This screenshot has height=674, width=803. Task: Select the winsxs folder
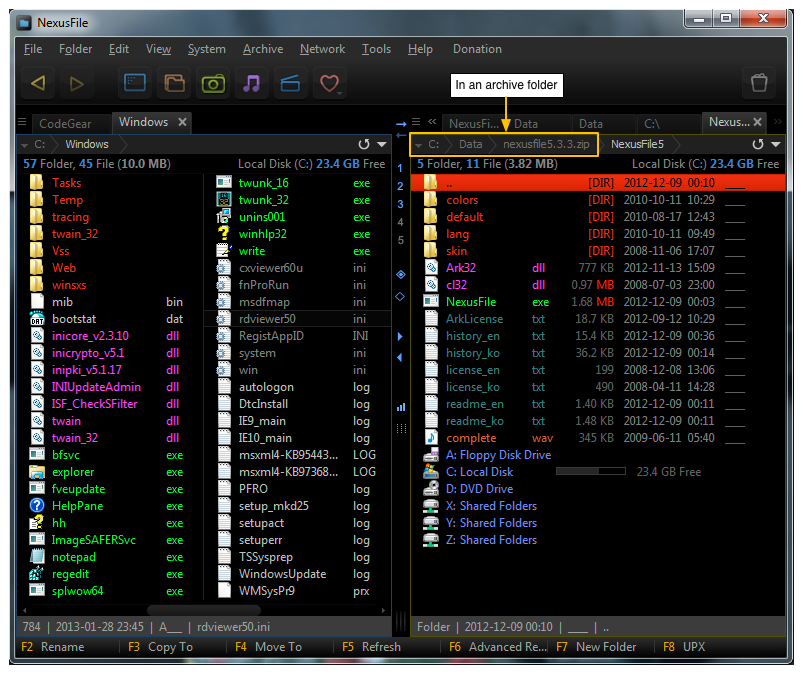click(x=110, y=285)
